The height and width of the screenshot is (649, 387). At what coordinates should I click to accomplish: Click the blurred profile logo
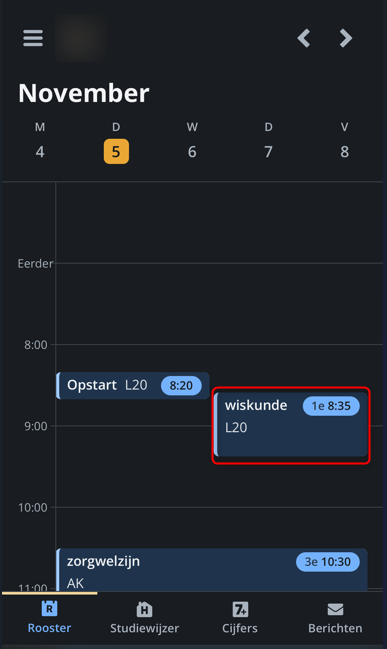pyautogui.click(x=81, y=38)
